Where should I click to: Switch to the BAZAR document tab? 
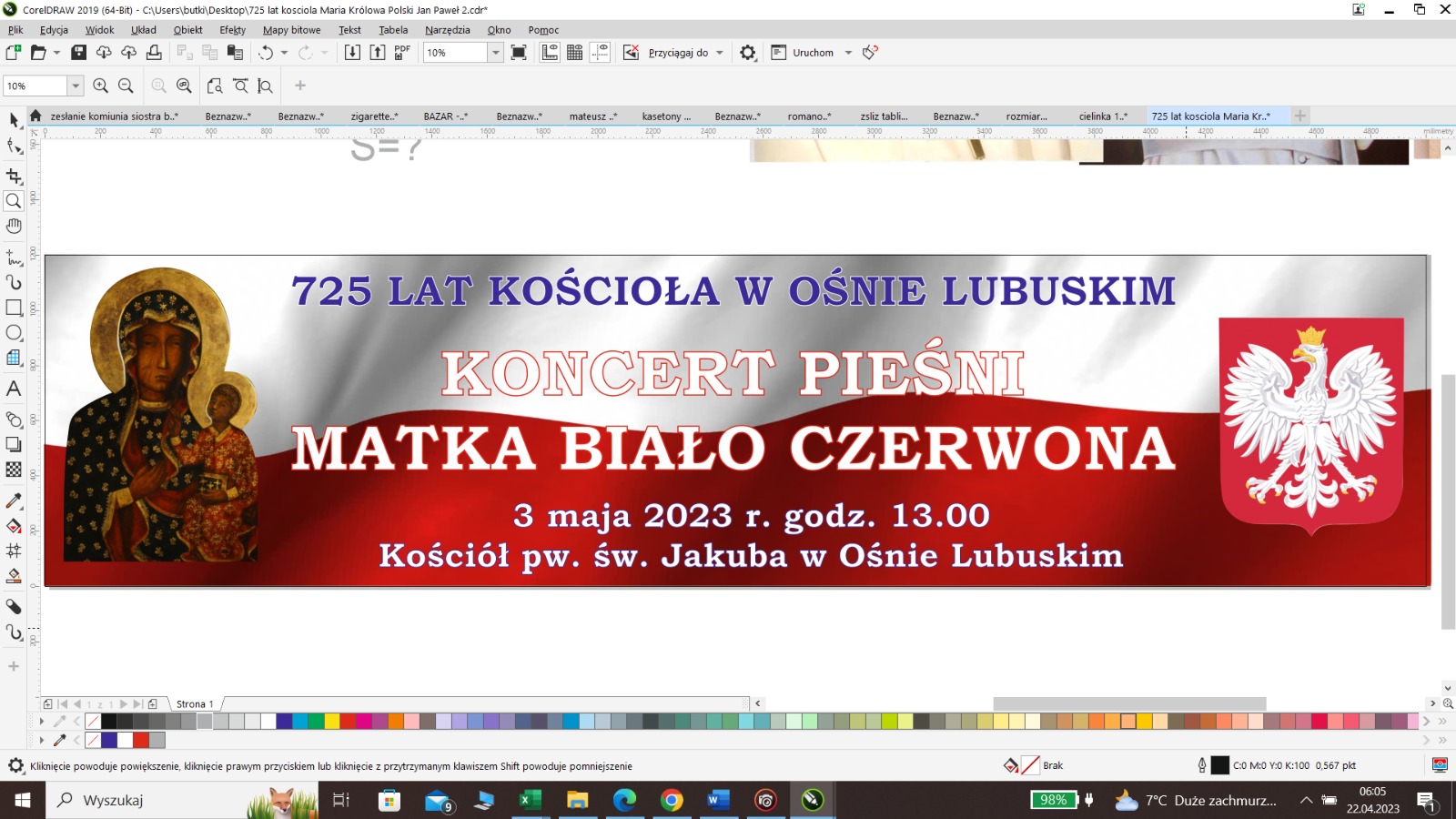(446, 116)
